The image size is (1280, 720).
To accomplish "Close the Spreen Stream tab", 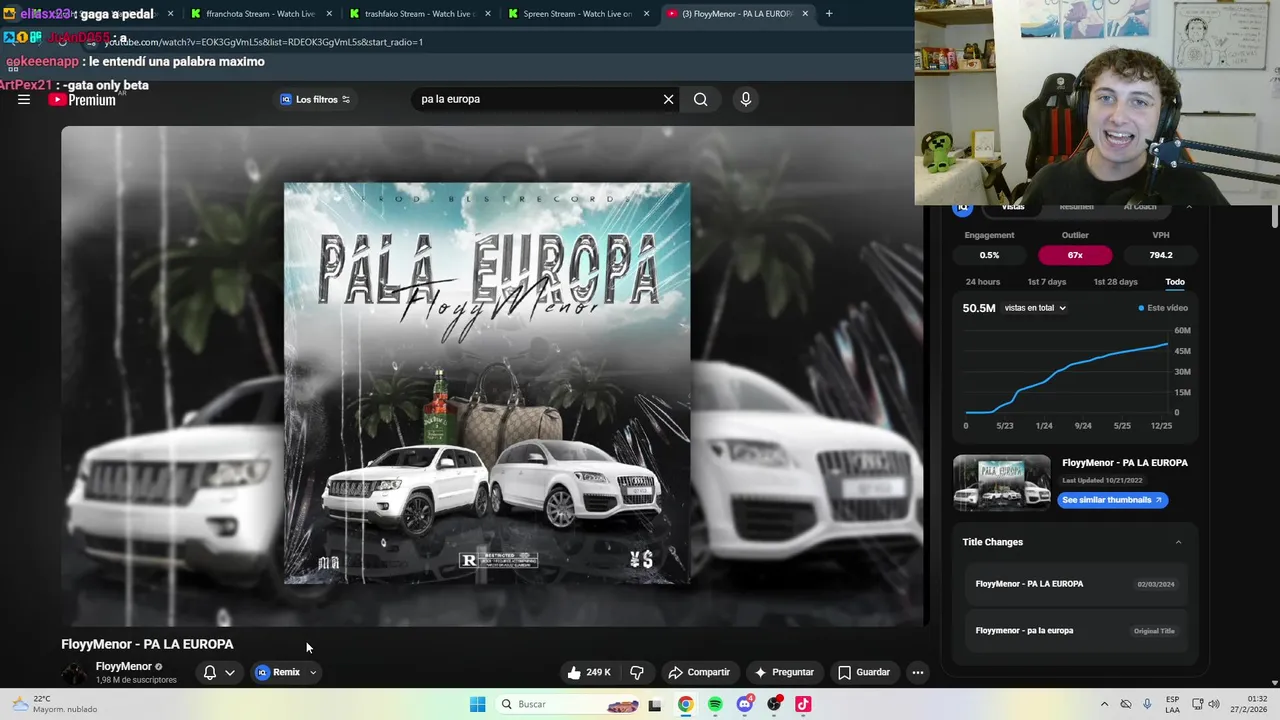I will (646, 14).
